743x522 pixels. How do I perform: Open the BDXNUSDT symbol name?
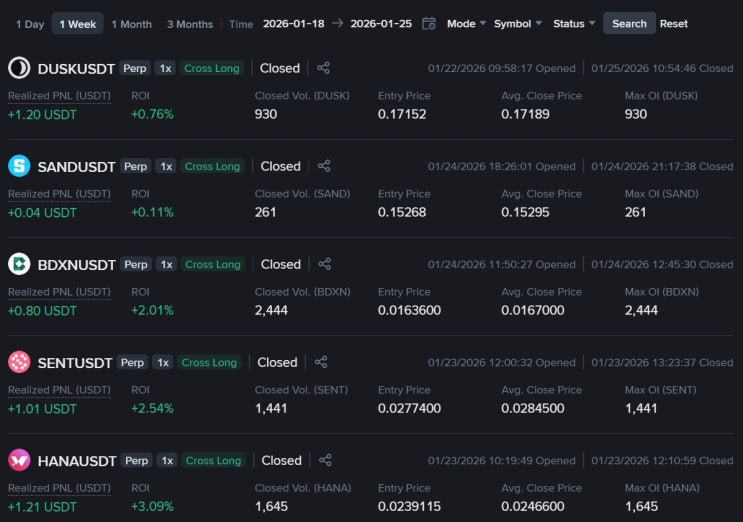click(76, 265)
